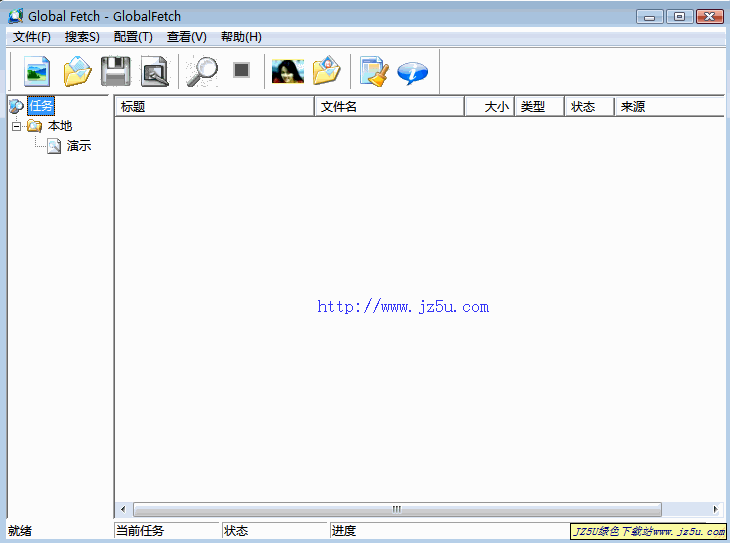Open the 查看(V) menu
The height and width of the screenshot is (543, 730).
tap(187, 37)
